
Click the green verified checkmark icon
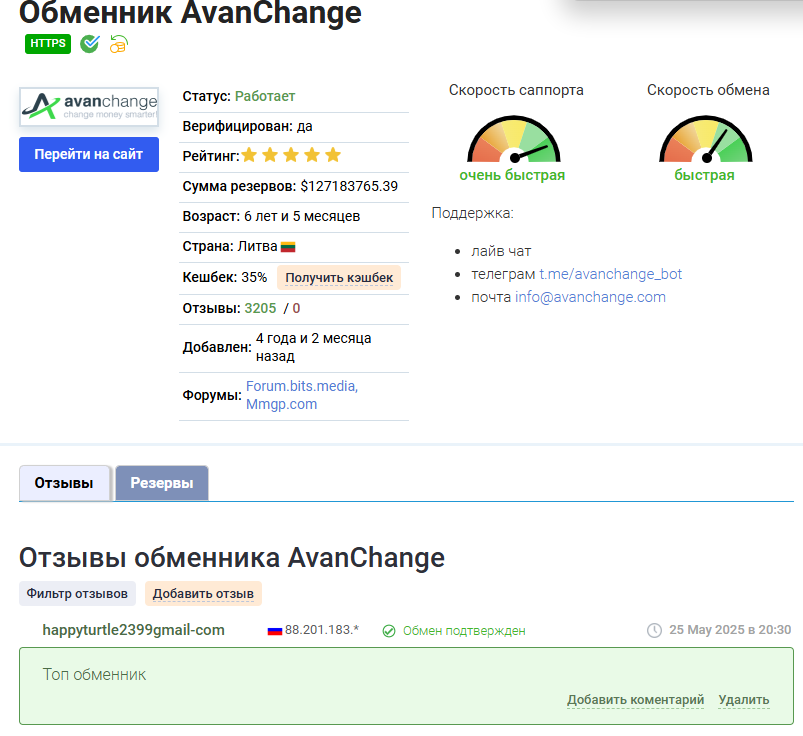coord(90,44)
